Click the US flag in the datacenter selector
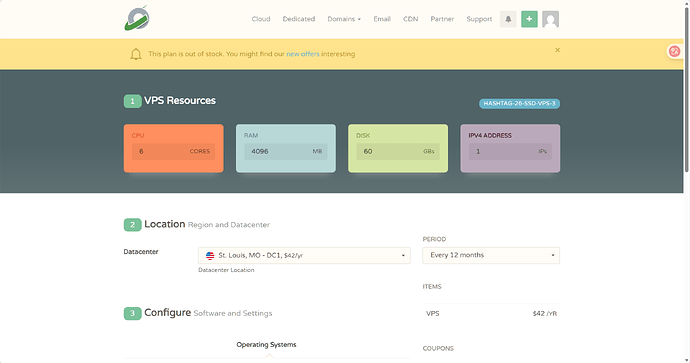 (210, 256)
